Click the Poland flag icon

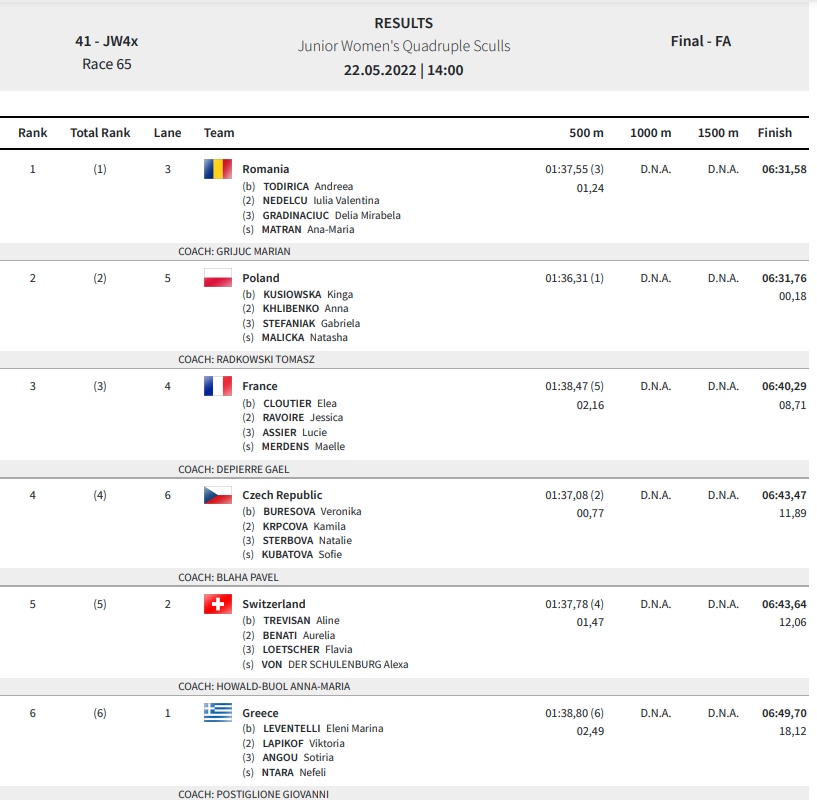(218, 278)
